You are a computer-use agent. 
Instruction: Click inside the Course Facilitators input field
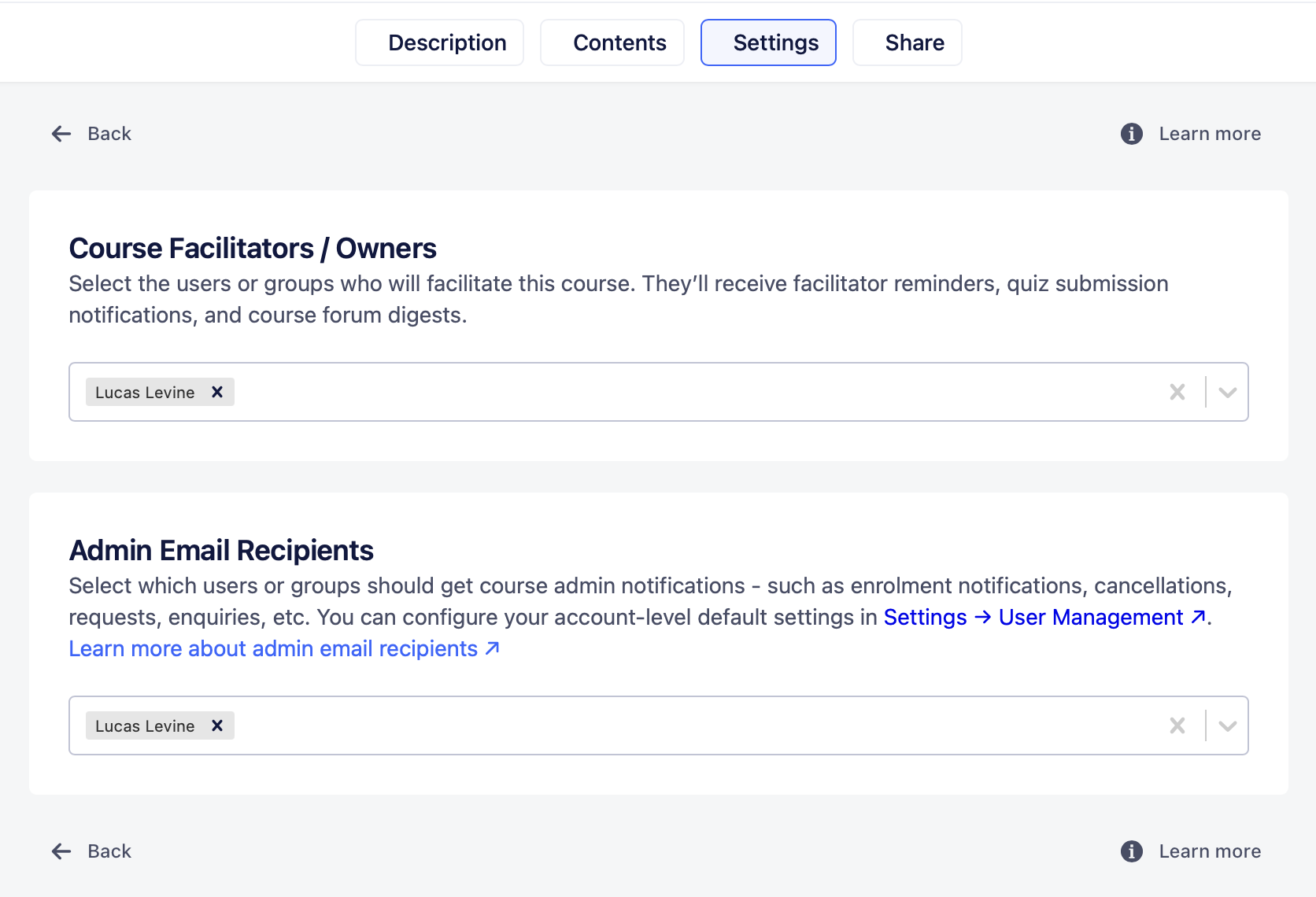tap(693, 392)
